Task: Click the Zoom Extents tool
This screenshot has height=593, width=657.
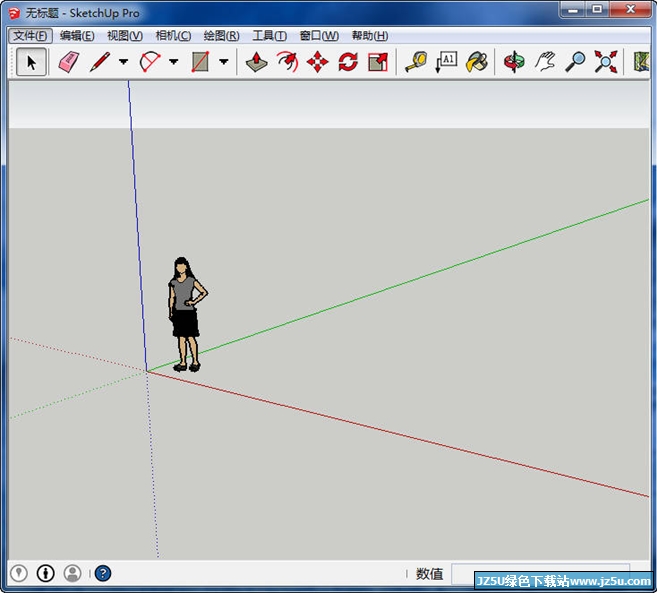Action: (x=605, y=62)
